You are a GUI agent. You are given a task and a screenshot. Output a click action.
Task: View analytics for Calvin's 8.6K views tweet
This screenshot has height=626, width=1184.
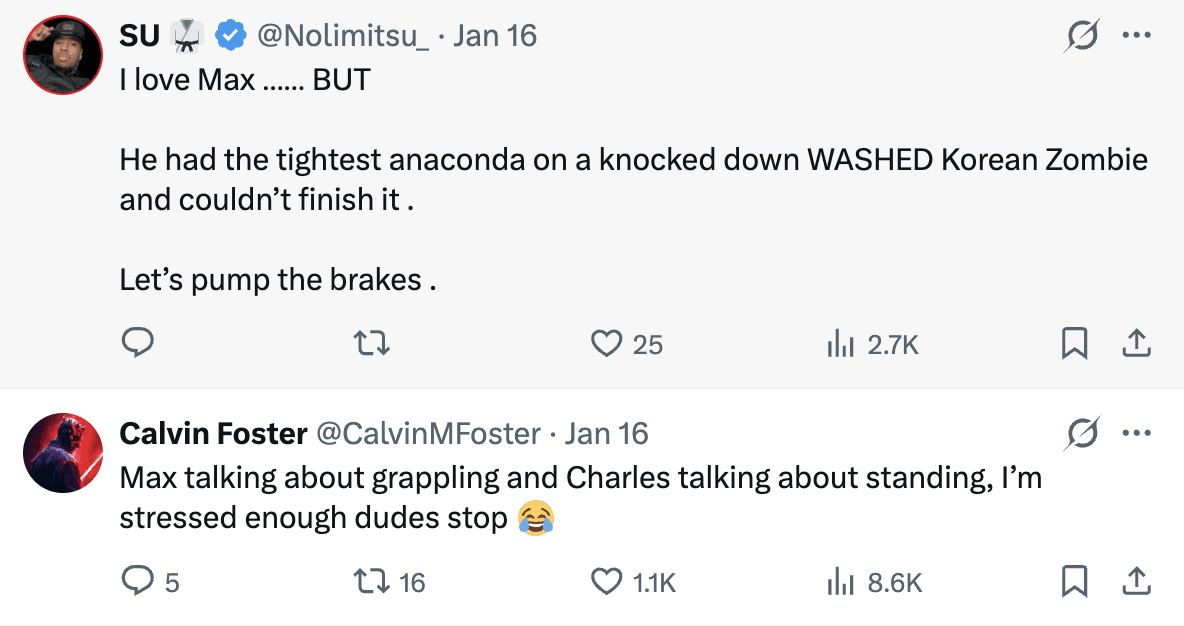838,581
